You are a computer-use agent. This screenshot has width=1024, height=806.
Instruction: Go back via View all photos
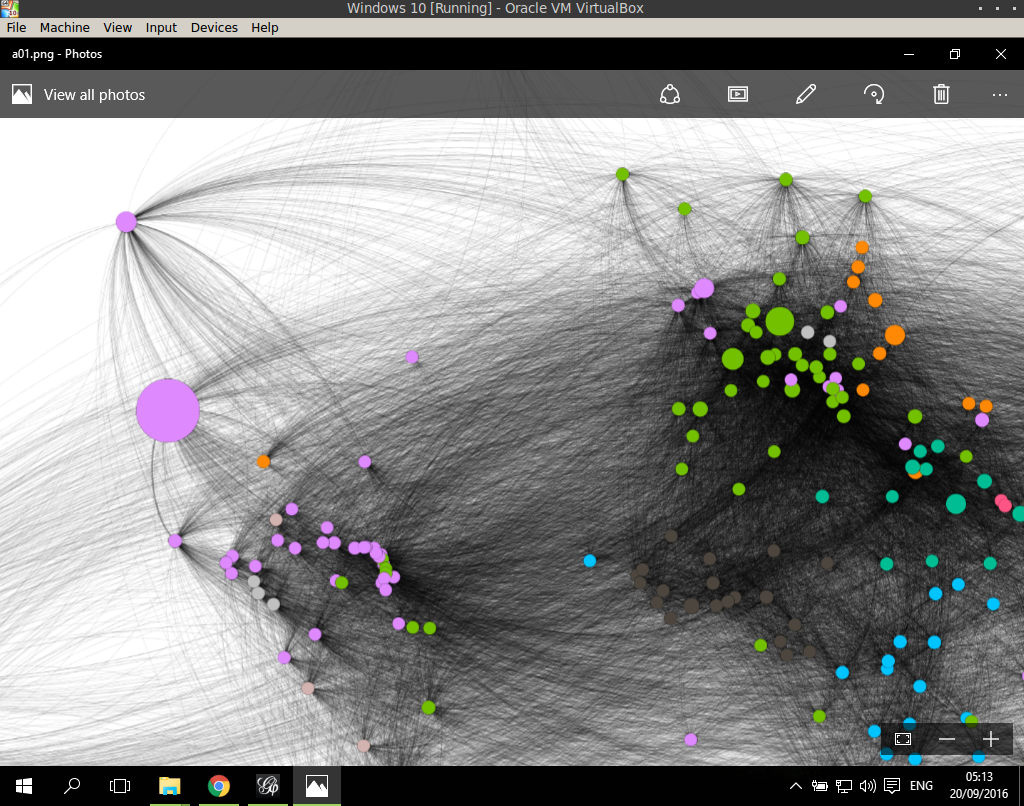click(x=80, y=95)
